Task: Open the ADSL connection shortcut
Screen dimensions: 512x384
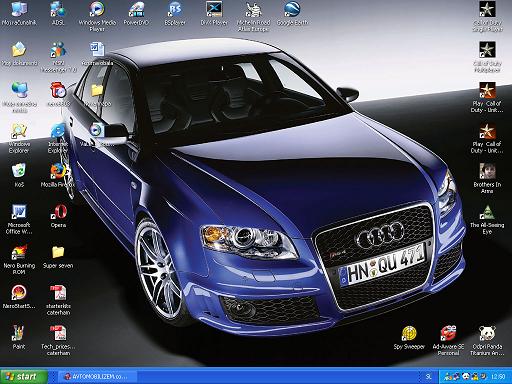Action: tap(58, 14)
